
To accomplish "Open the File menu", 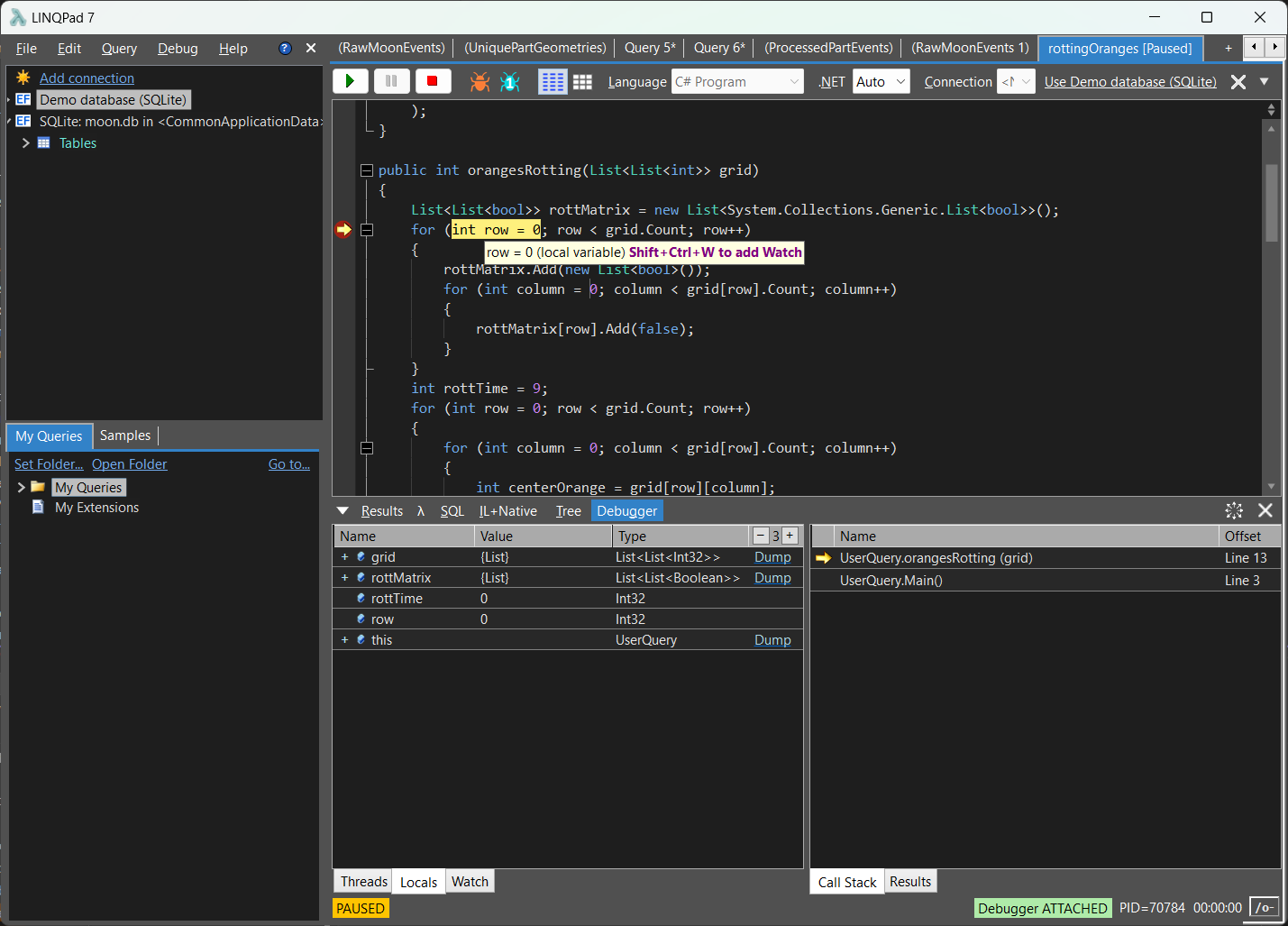I will (x=26, y=49).
